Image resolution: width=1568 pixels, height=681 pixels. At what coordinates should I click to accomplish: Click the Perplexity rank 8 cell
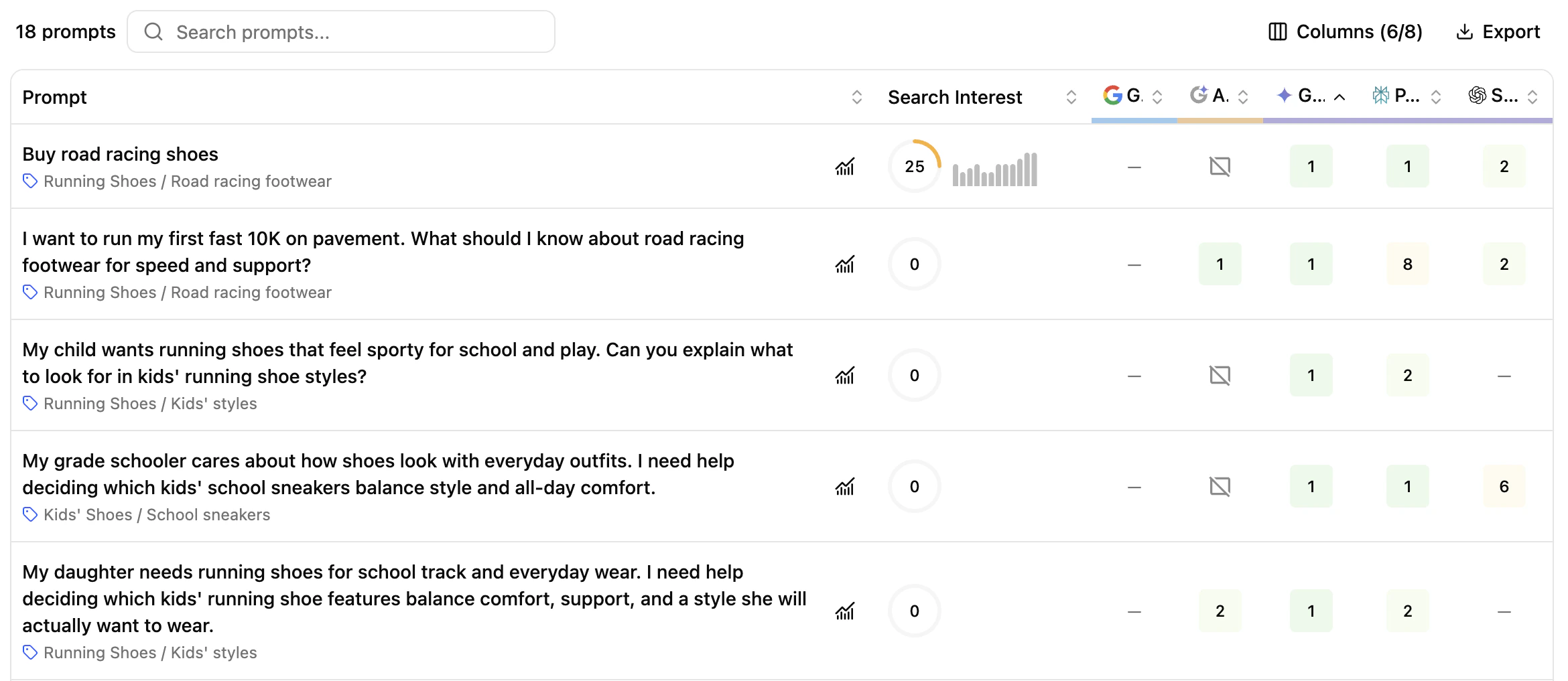(1407, 264)
